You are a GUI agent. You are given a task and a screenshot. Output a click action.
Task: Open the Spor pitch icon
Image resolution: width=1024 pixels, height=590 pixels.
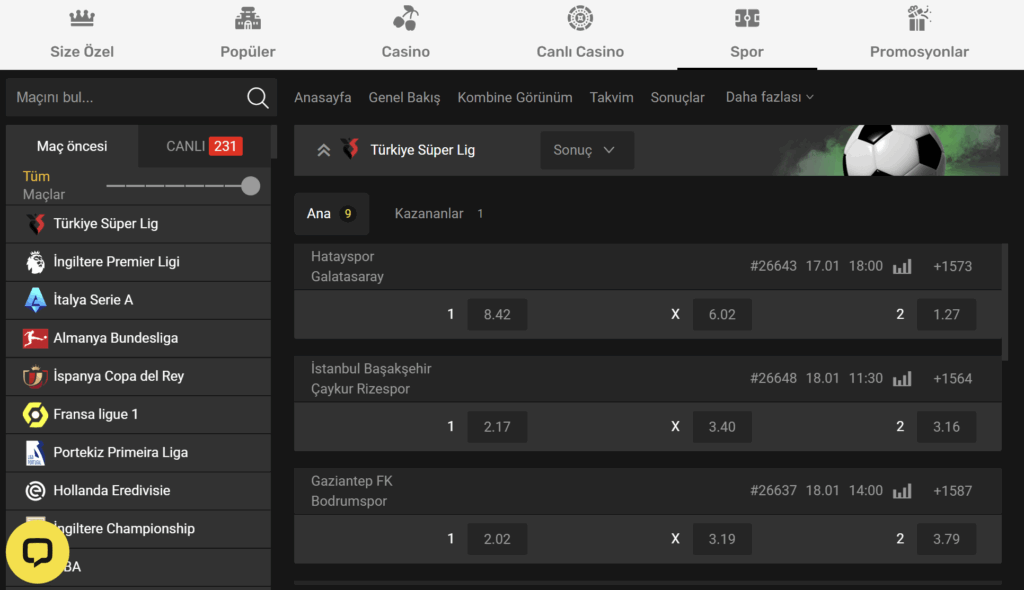pos(746,18)
